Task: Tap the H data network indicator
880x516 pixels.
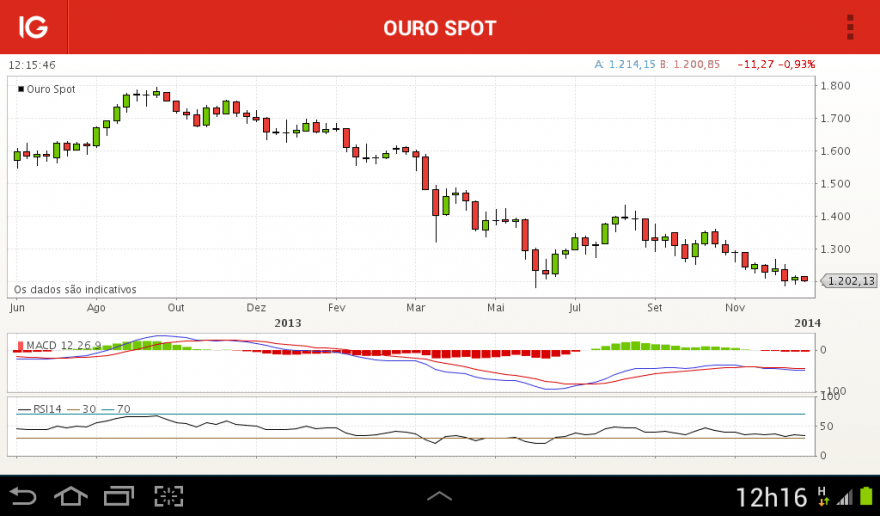Action: [x=823, y=496]
